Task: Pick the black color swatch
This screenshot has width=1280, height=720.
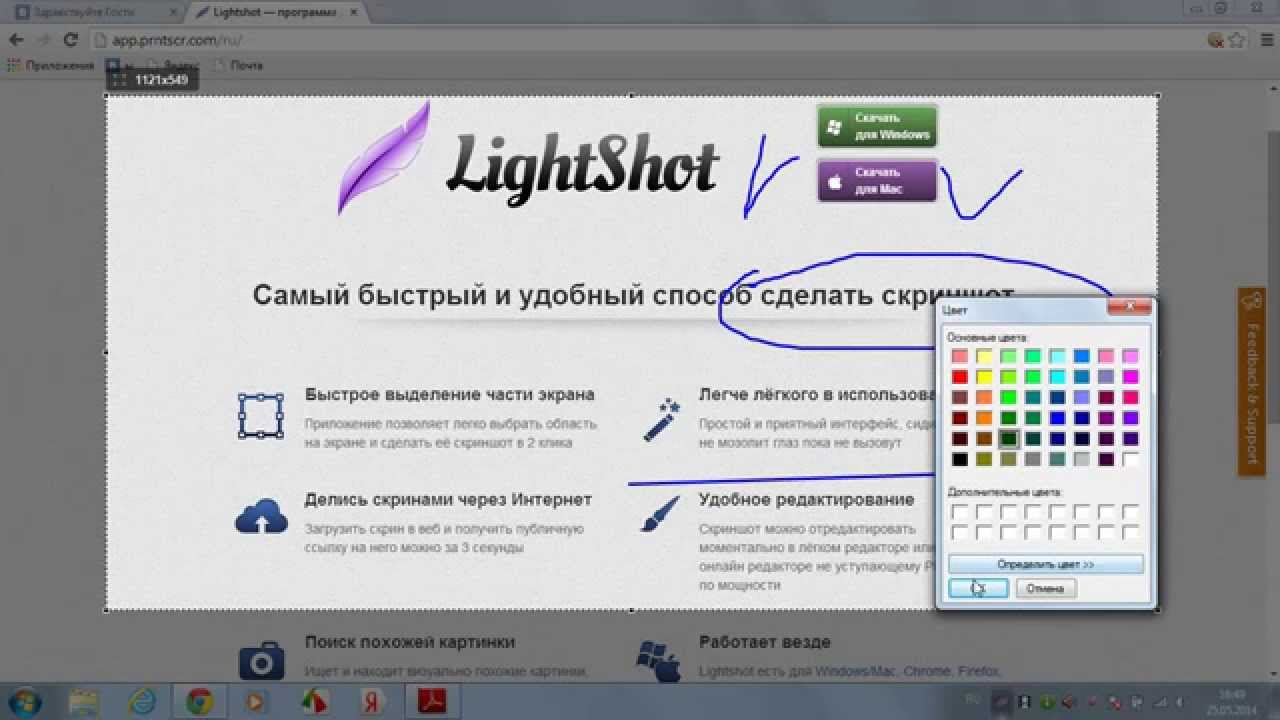Action: click(x=960, y=460)
